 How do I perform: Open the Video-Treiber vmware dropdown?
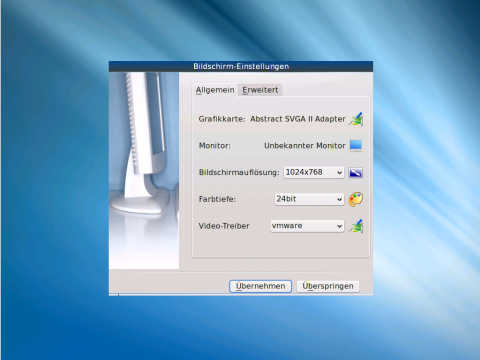pyautogui.click(x=307, y=226)
